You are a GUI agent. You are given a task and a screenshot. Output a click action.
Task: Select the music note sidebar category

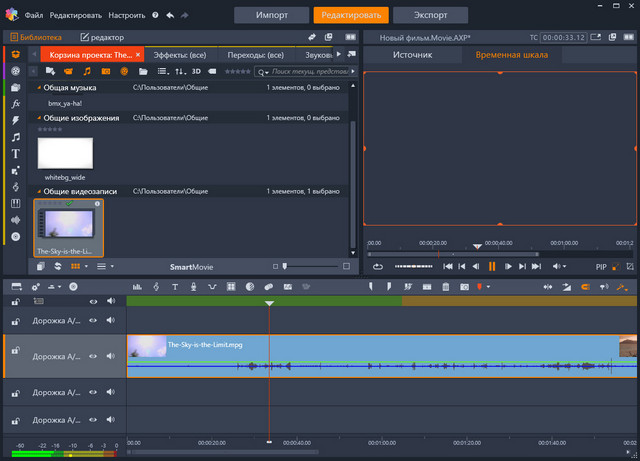pos(16,137)
